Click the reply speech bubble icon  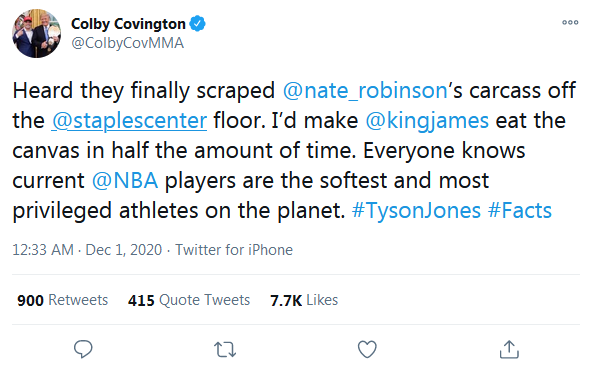[x=83, y=349]
